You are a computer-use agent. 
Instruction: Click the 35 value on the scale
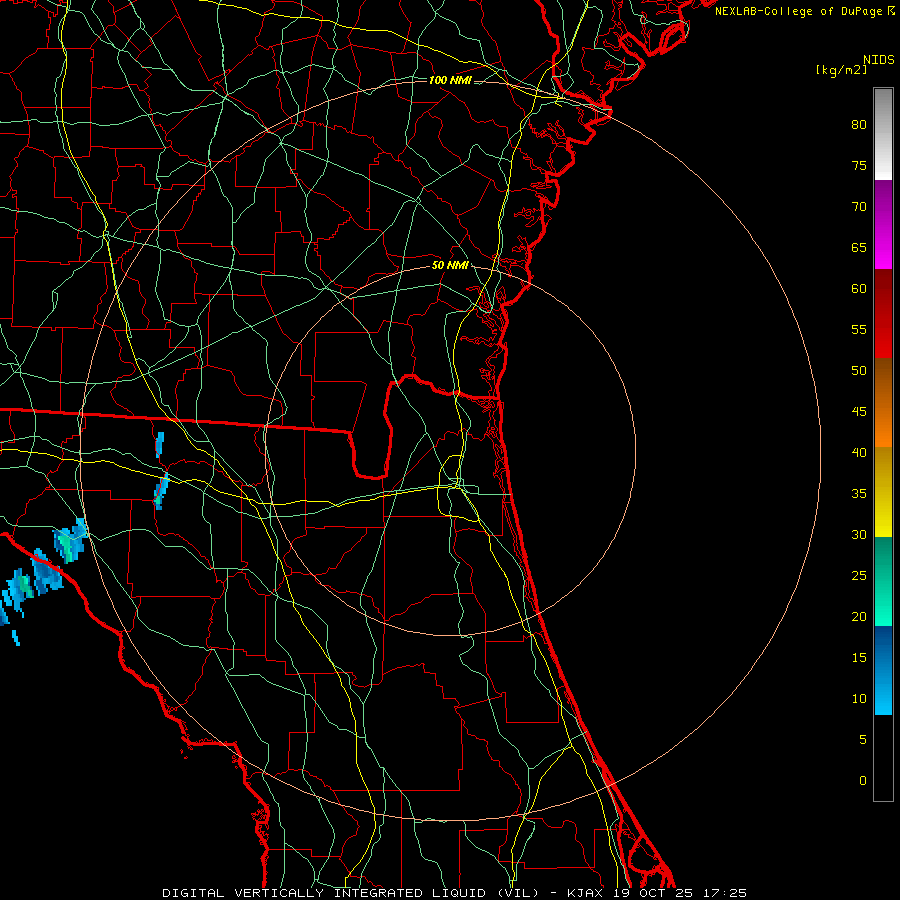coord(859,494)
